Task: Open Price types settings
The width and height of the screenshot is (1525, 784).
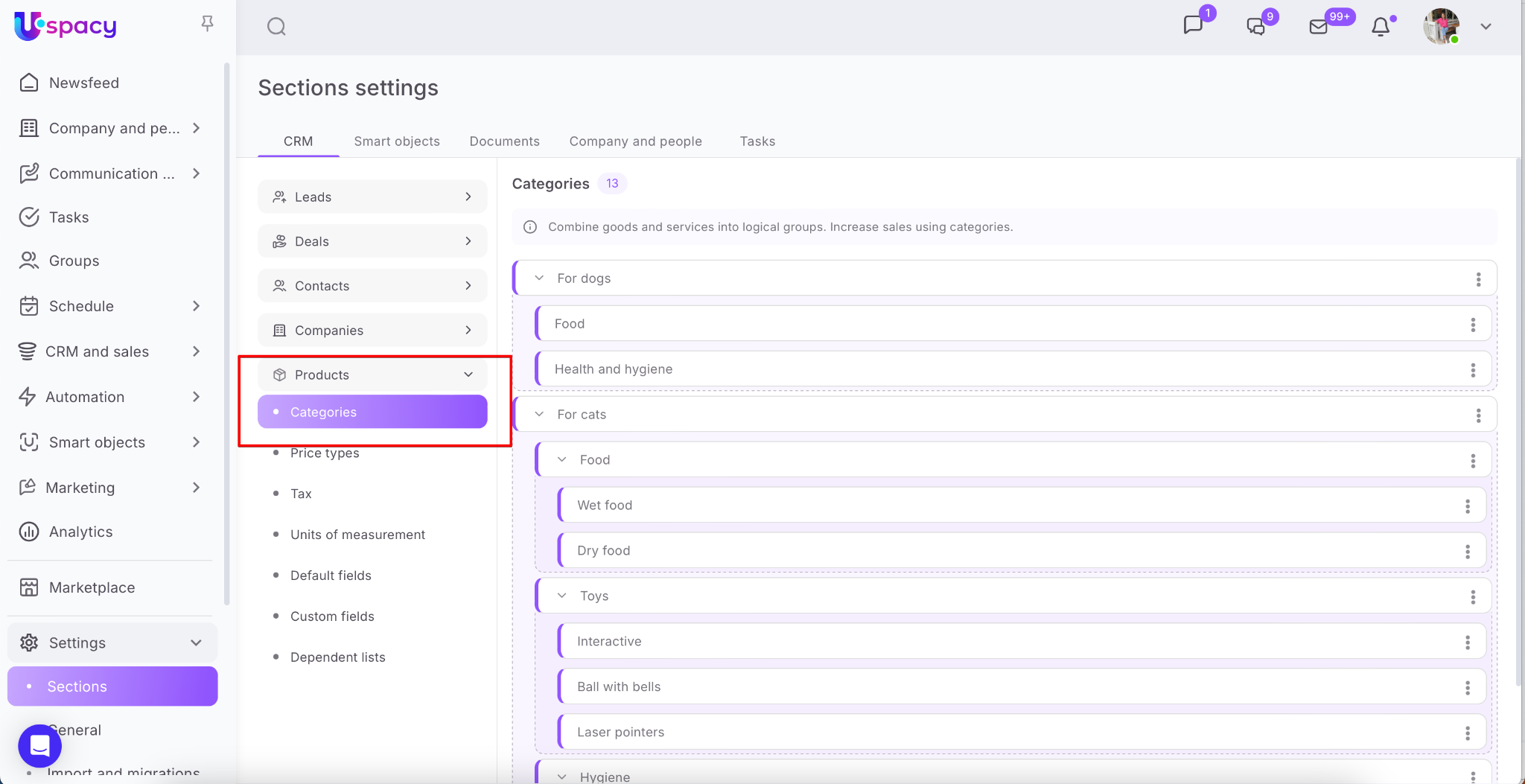Action: (x=325, y=453)
